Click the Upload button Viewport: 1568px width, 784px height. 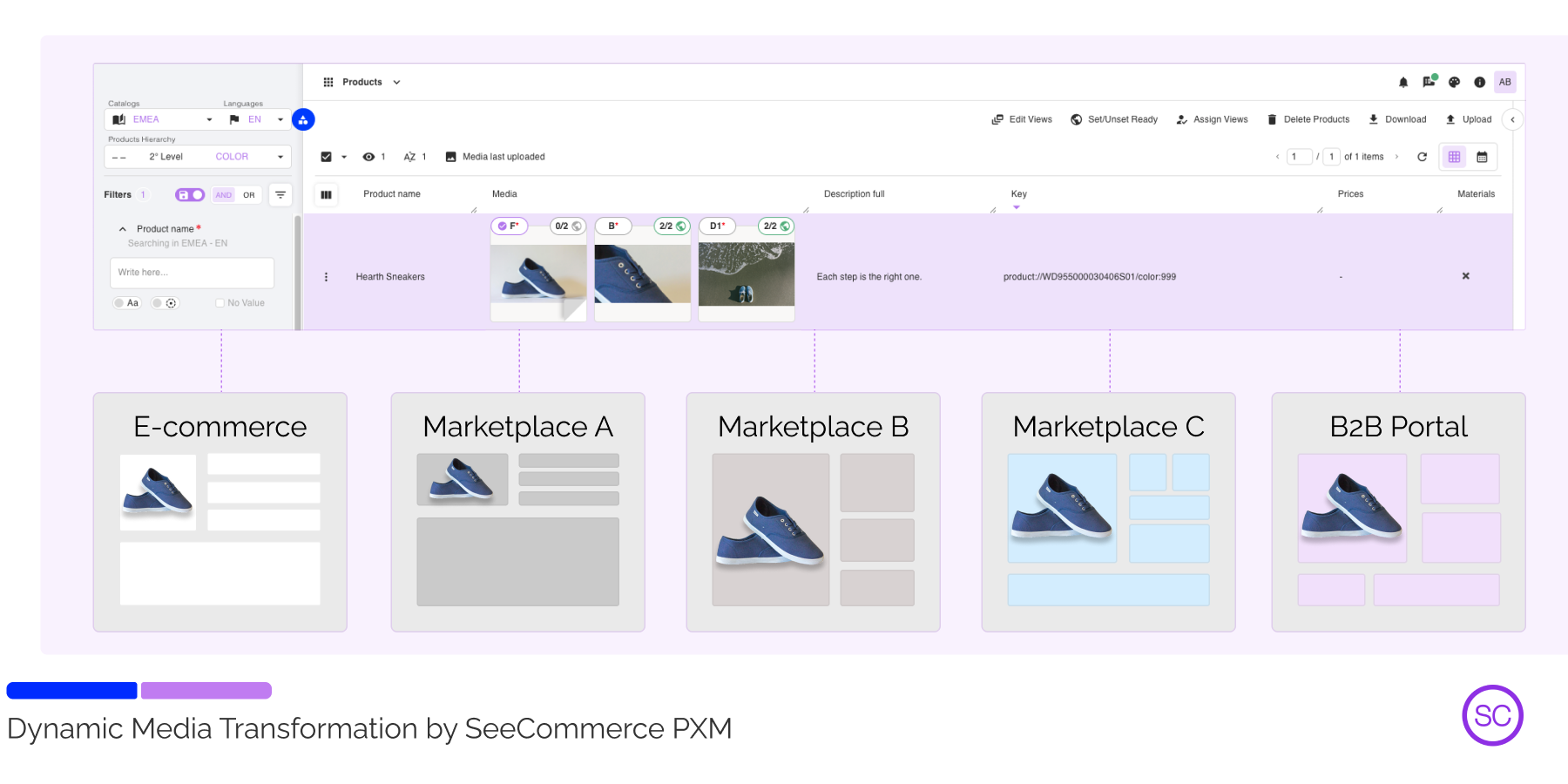tap(1469, 119)
